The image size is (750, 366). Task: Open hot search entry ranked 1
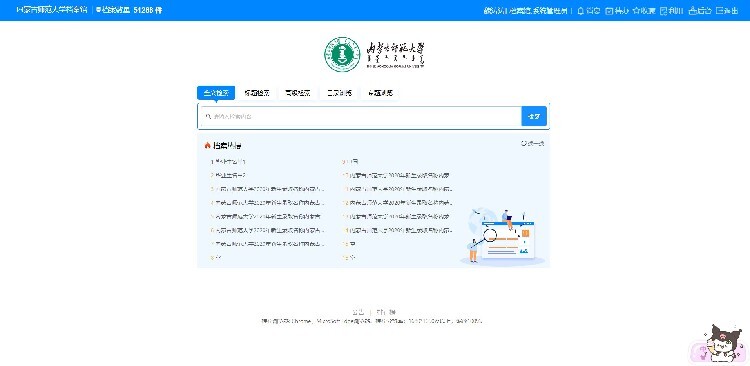point(229,162)
